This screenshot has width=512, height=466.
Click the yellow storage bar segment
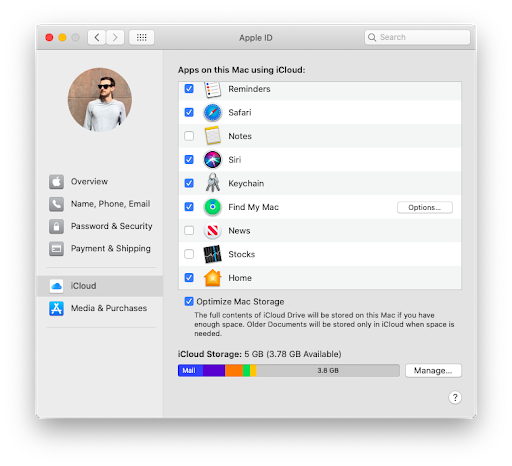[253, 371]
